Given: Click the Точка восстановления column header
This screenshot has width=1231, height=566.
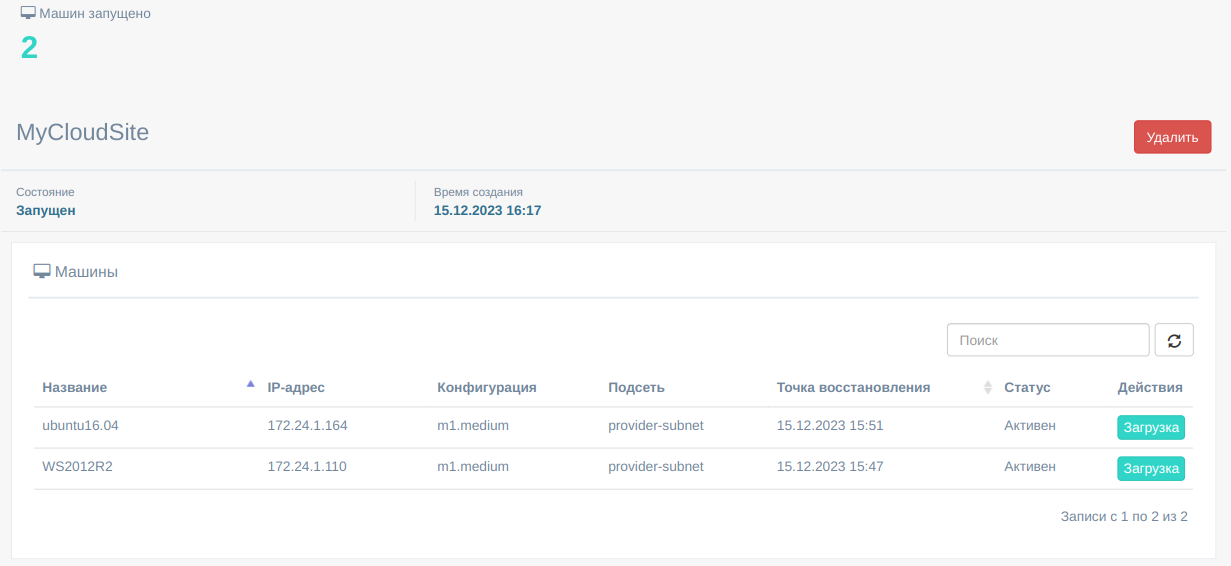Looking at the screenshot, I should tap(853, 387).
